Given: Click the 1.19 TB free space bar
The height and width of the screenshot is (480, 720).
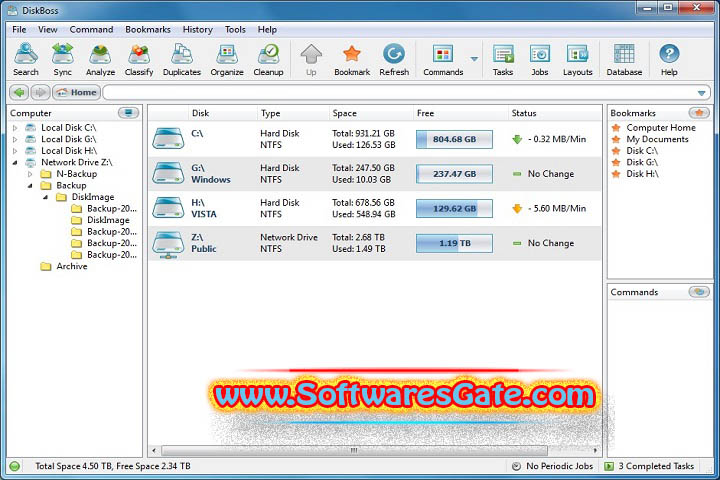Looking at the screenshot, I should pyautogui.click(x=454, y=243).
